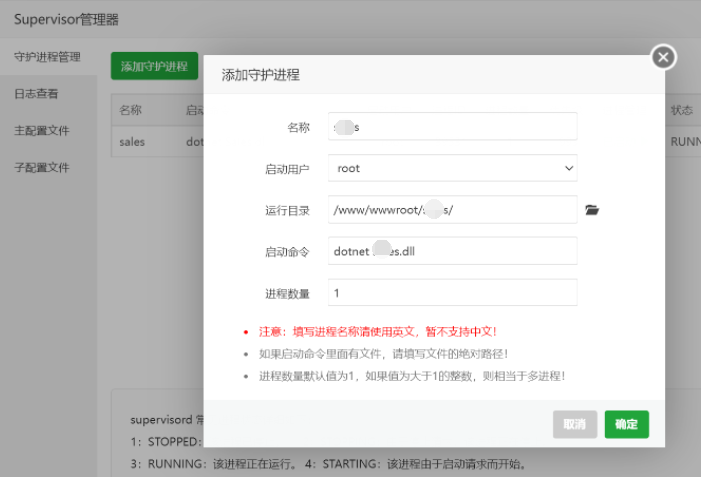The image size is (701, 477).
Task: Click the 启动命令 field containing dotnet
Action: (452, 252)
